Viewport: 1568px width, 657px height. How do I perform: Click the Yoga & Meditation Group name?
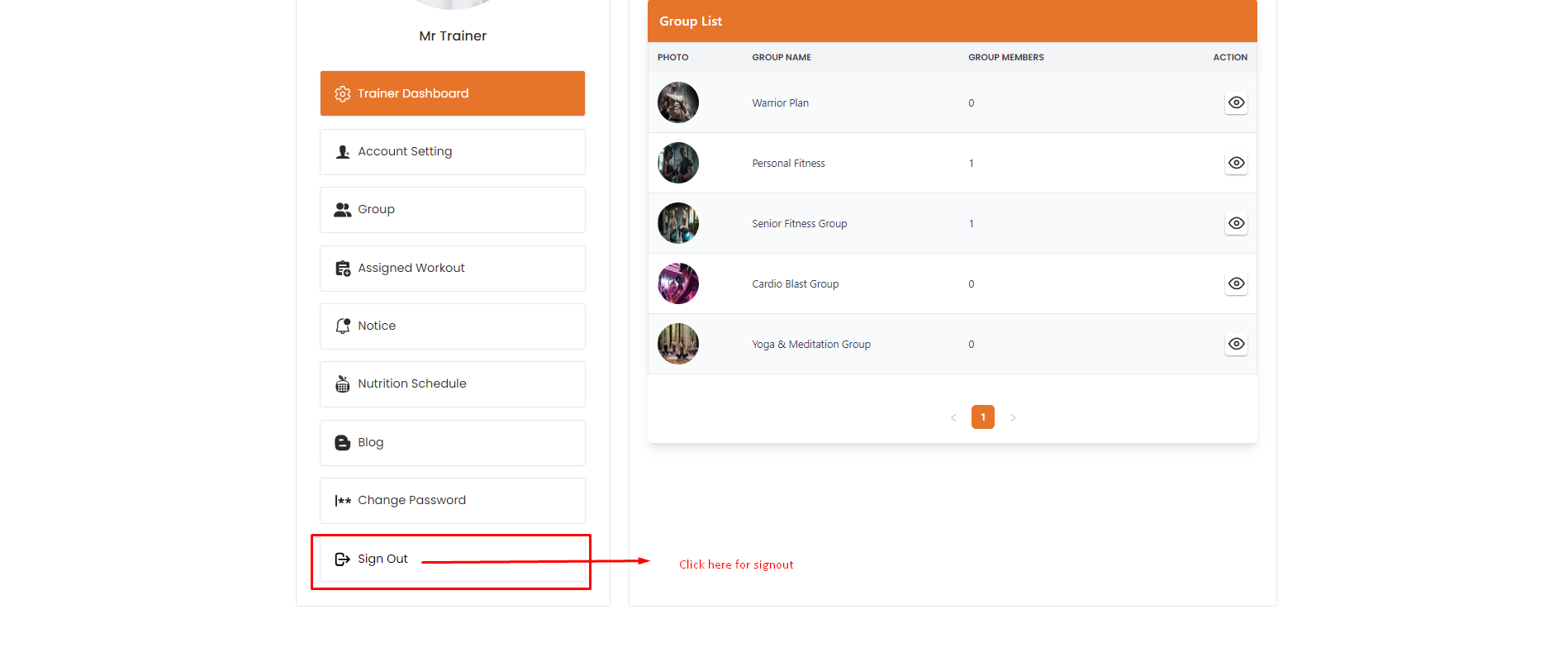click(810, 345)
